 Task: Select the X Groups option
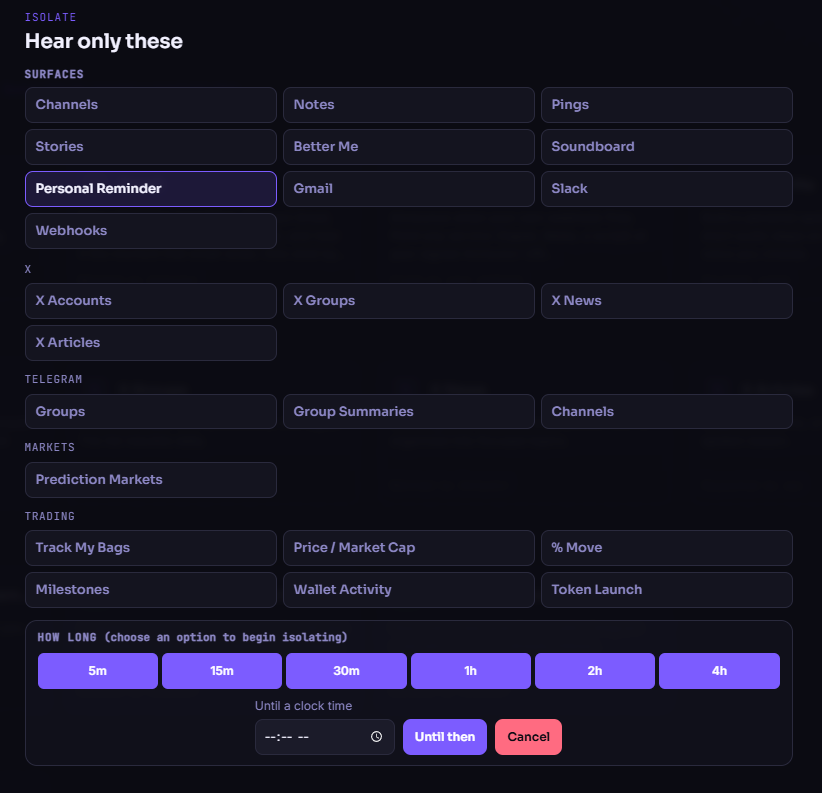(408, 301)
